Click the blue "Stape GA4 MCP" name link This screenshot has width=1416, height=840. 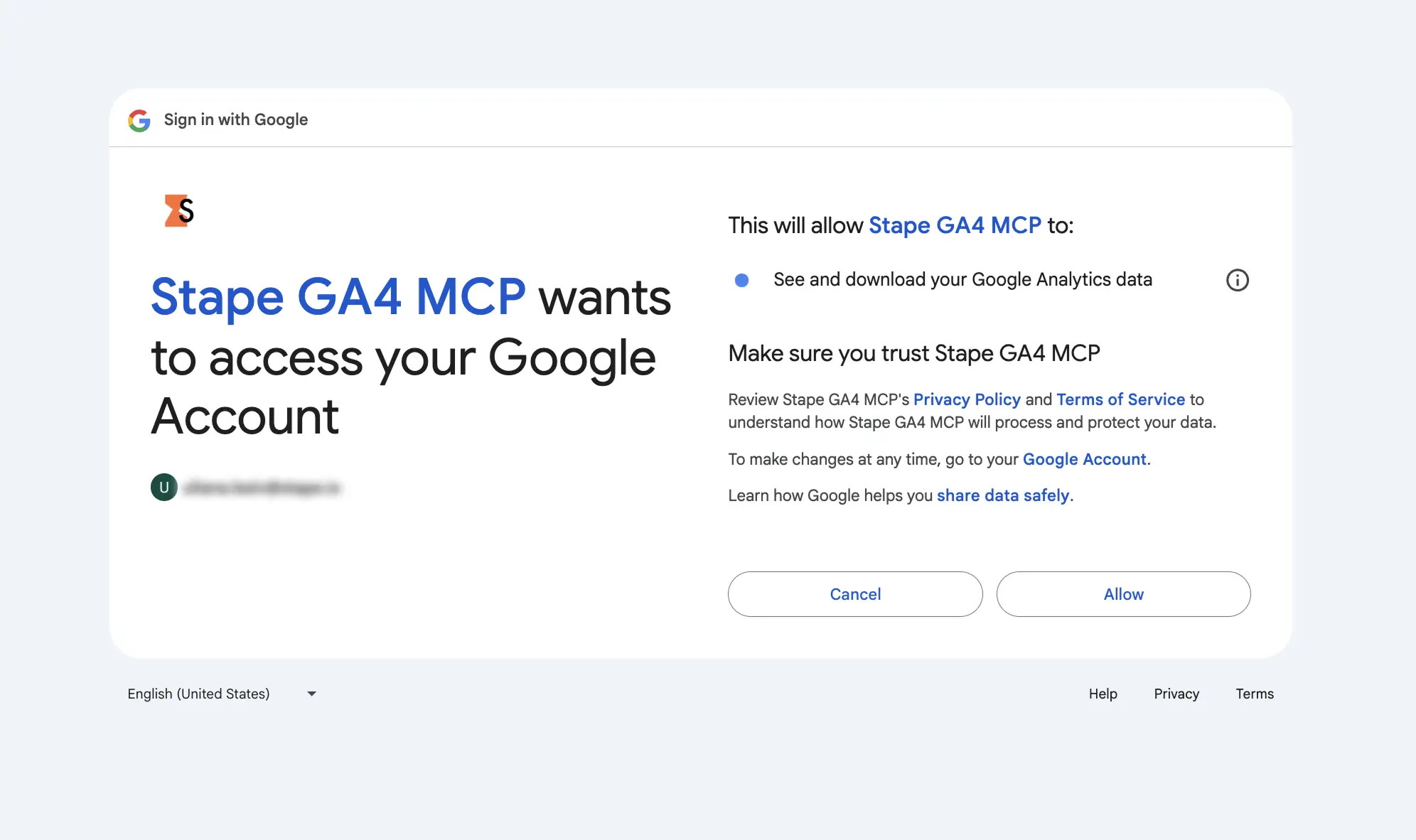[x=953, y=225]
